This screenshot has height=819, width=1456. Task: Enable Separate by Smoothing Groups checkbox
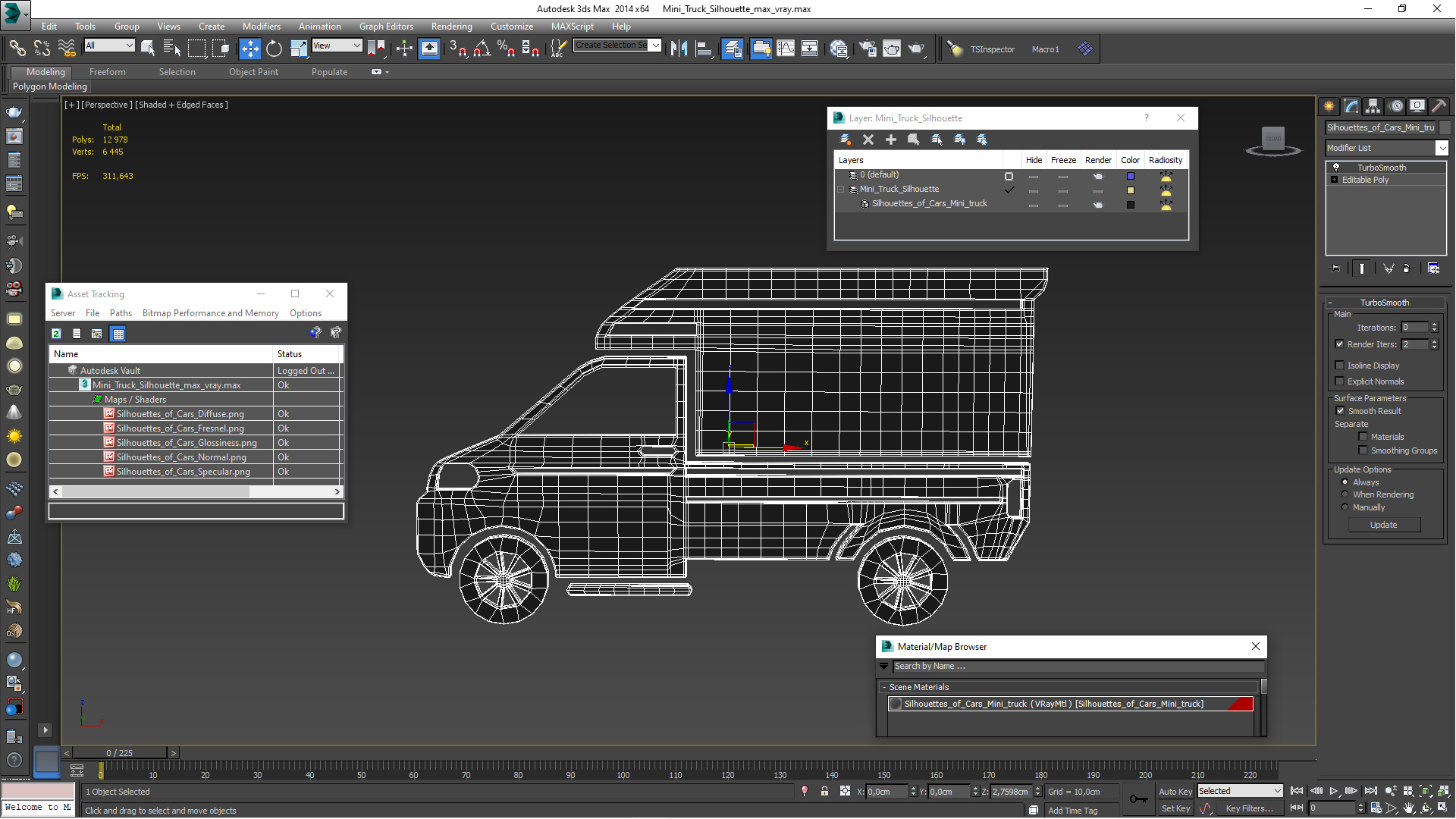[1363, 450]
